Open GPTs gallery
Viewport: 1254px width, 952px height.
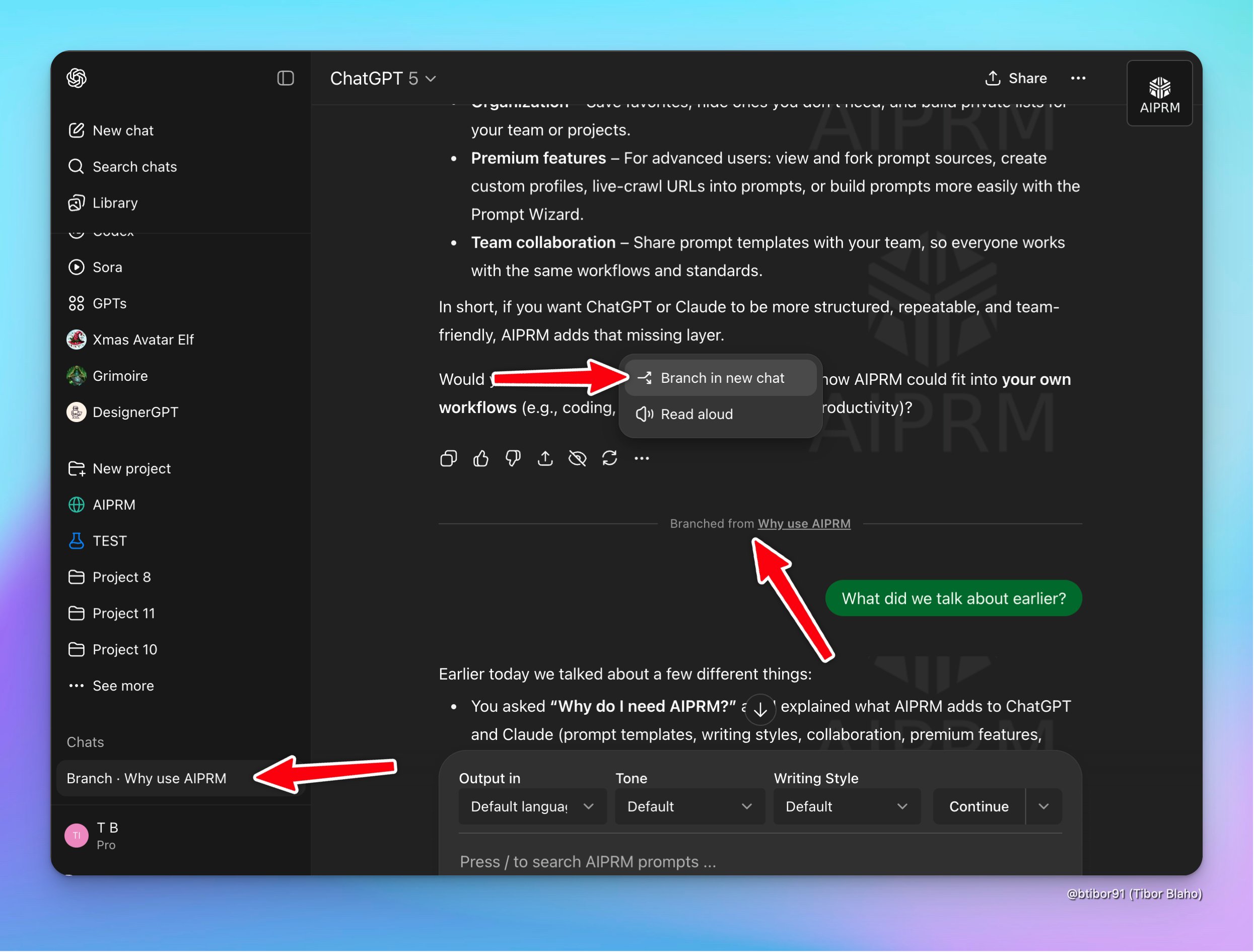click(97, 303)
